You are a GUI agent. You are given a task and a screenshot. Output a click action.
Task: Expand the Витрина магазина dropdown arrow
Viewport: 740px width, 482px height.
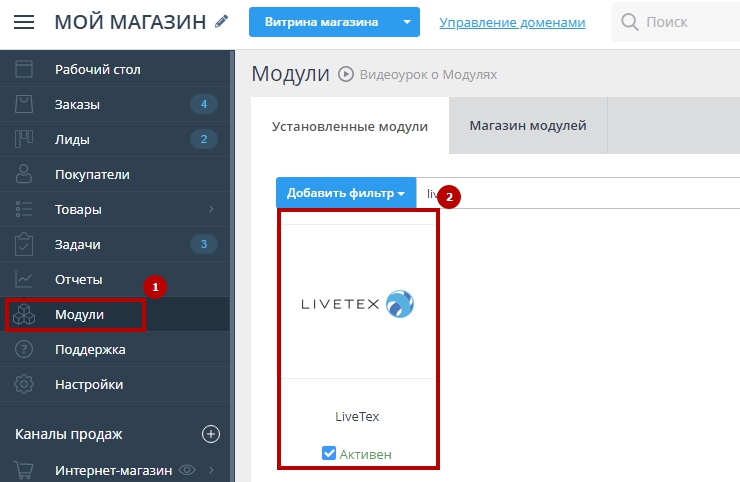click(407, 22)
